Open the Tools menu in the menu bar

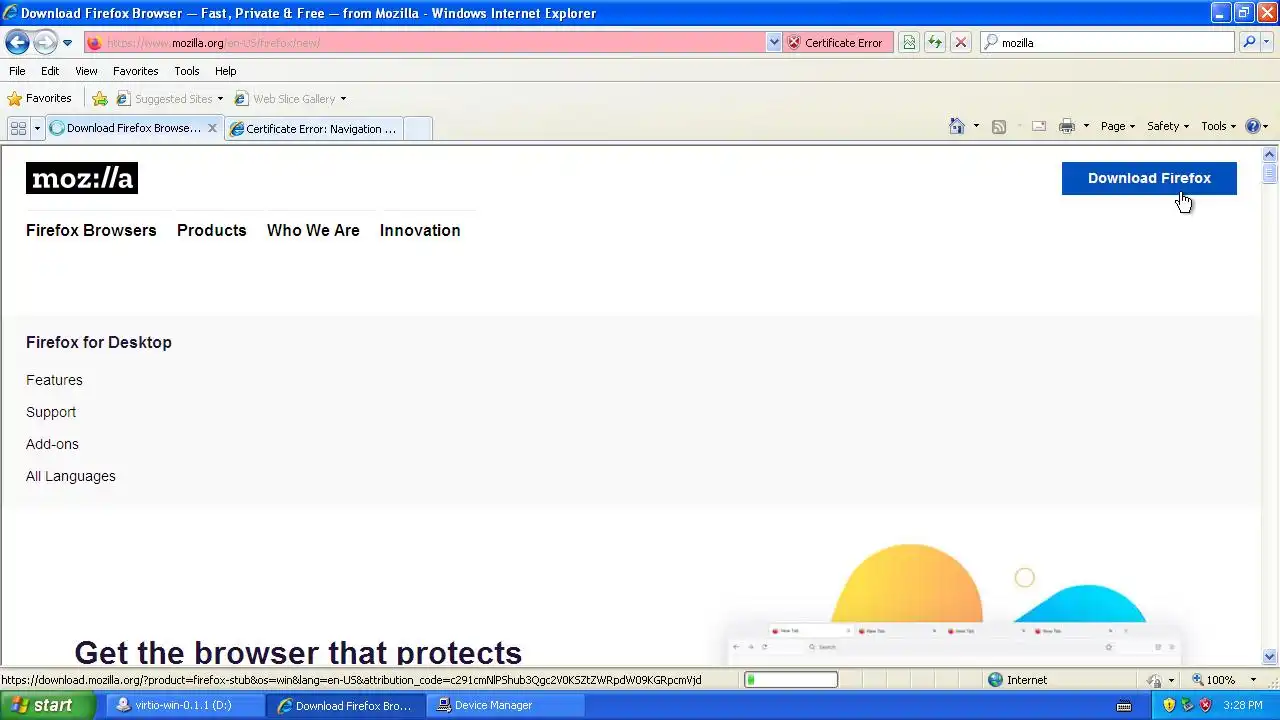[187, 71]
